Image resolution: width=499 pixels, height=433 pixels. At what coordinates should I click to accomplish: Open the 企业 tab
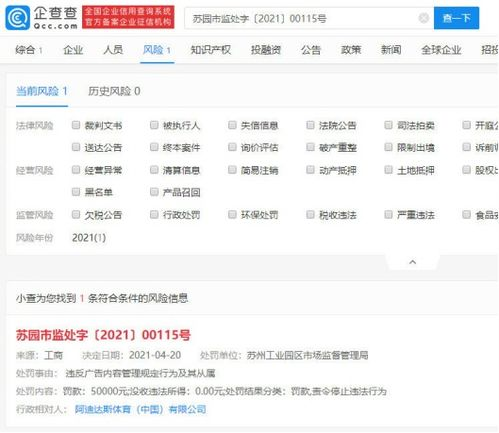pos(73,50)
